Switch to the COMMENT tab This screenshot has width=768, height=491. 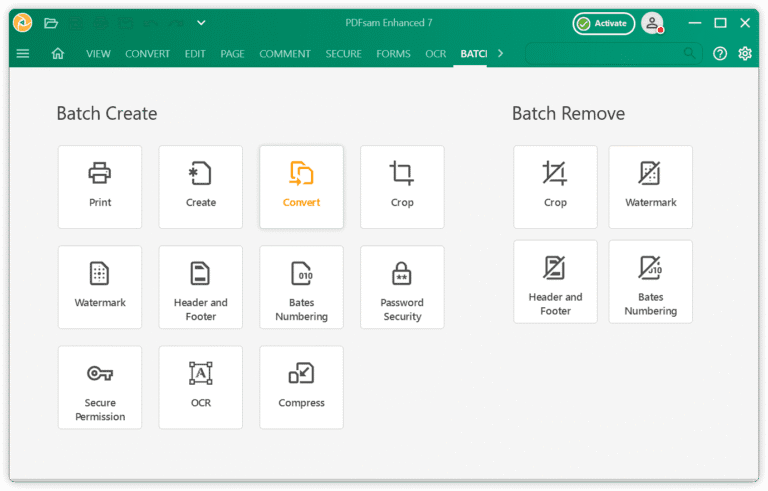pos(285,54)
